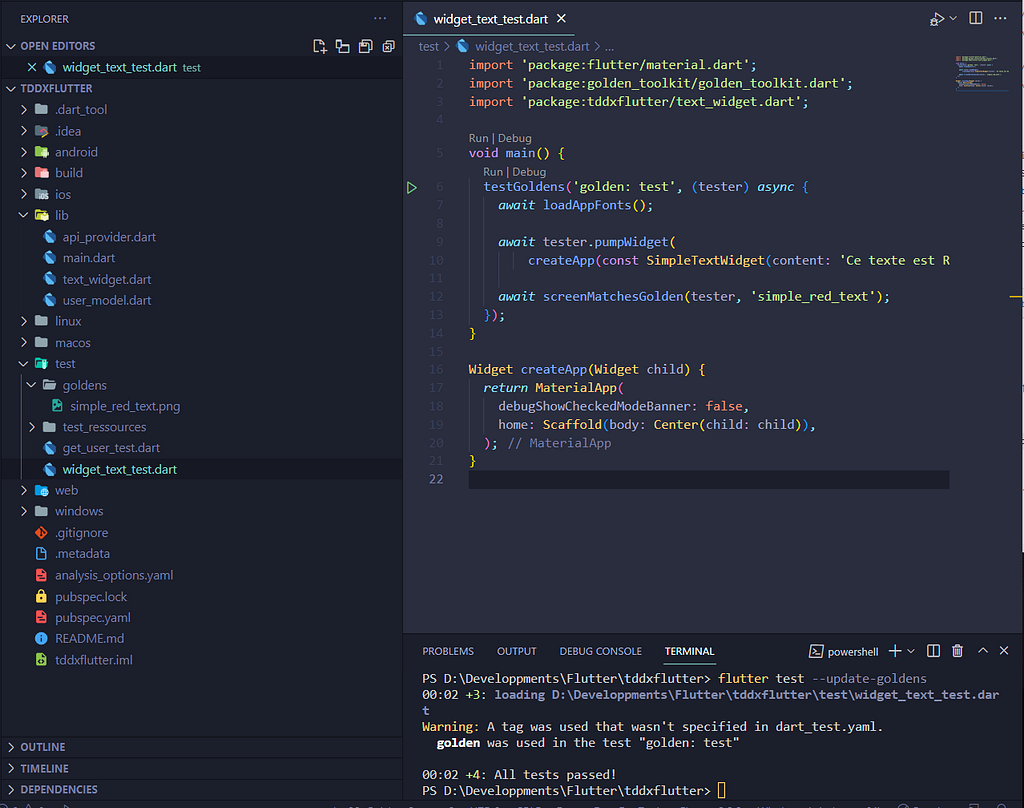Open README.md file
Viewport: 1024px width, 808px height.
201,639
